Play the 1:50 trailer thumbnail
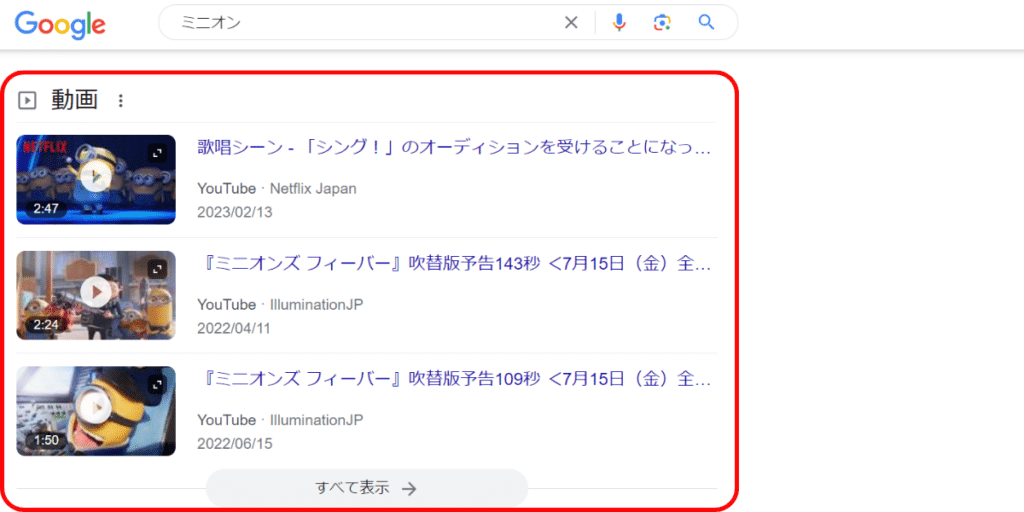 click(96, 411)
